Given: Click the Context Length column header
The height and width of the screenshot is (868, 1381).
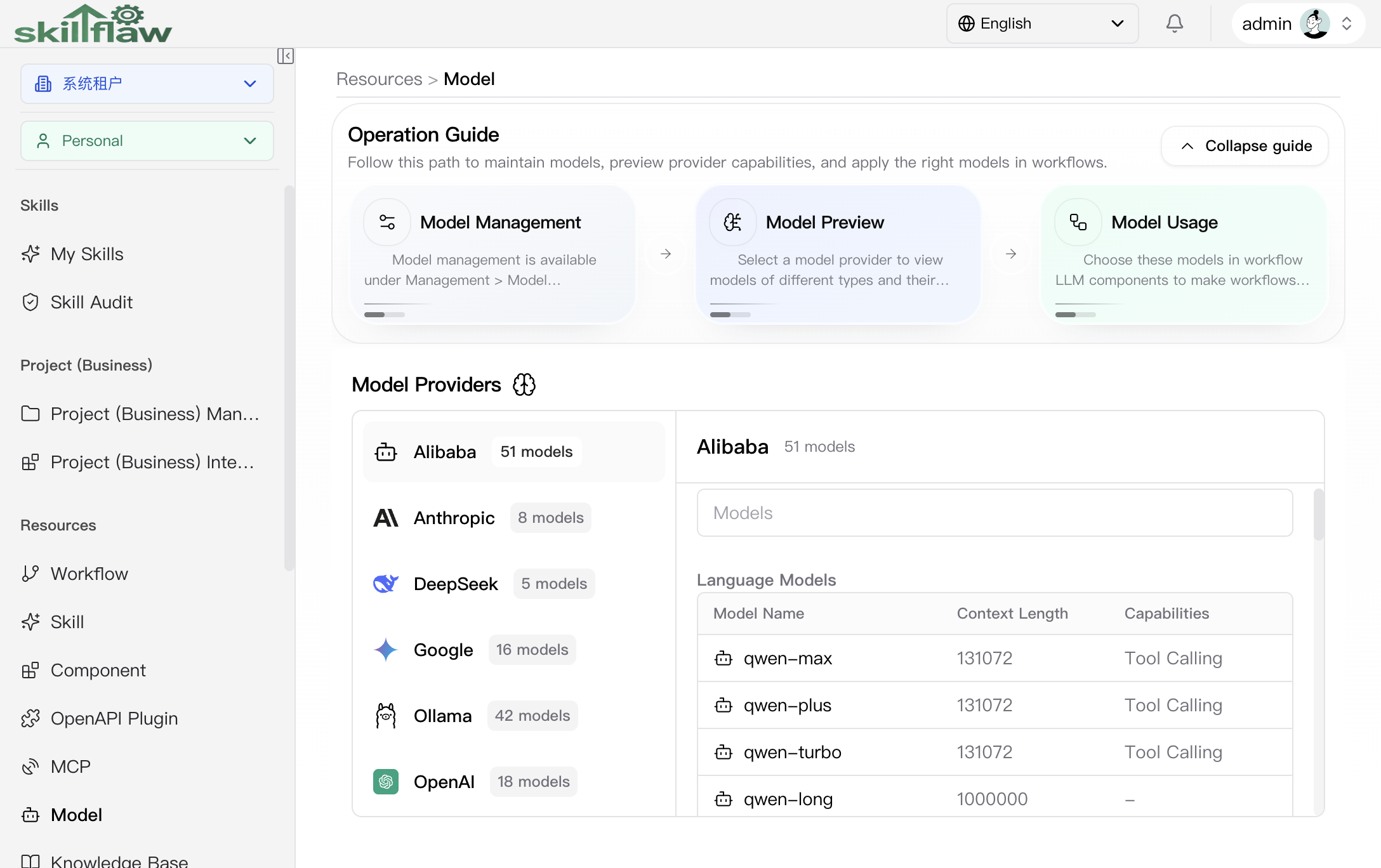Looking at the screenshot, I should pos(1012,614).
